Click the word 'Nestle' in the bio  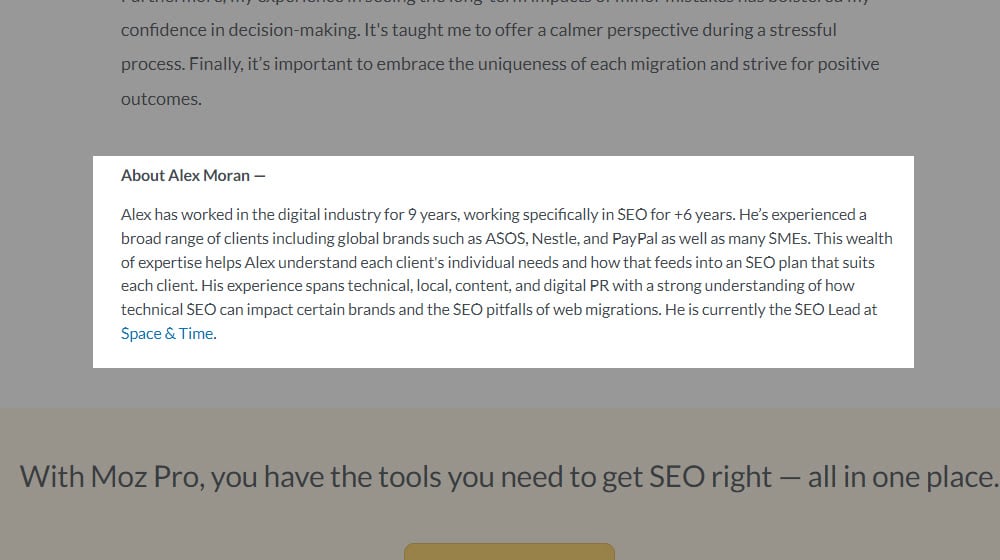[555, 238]
